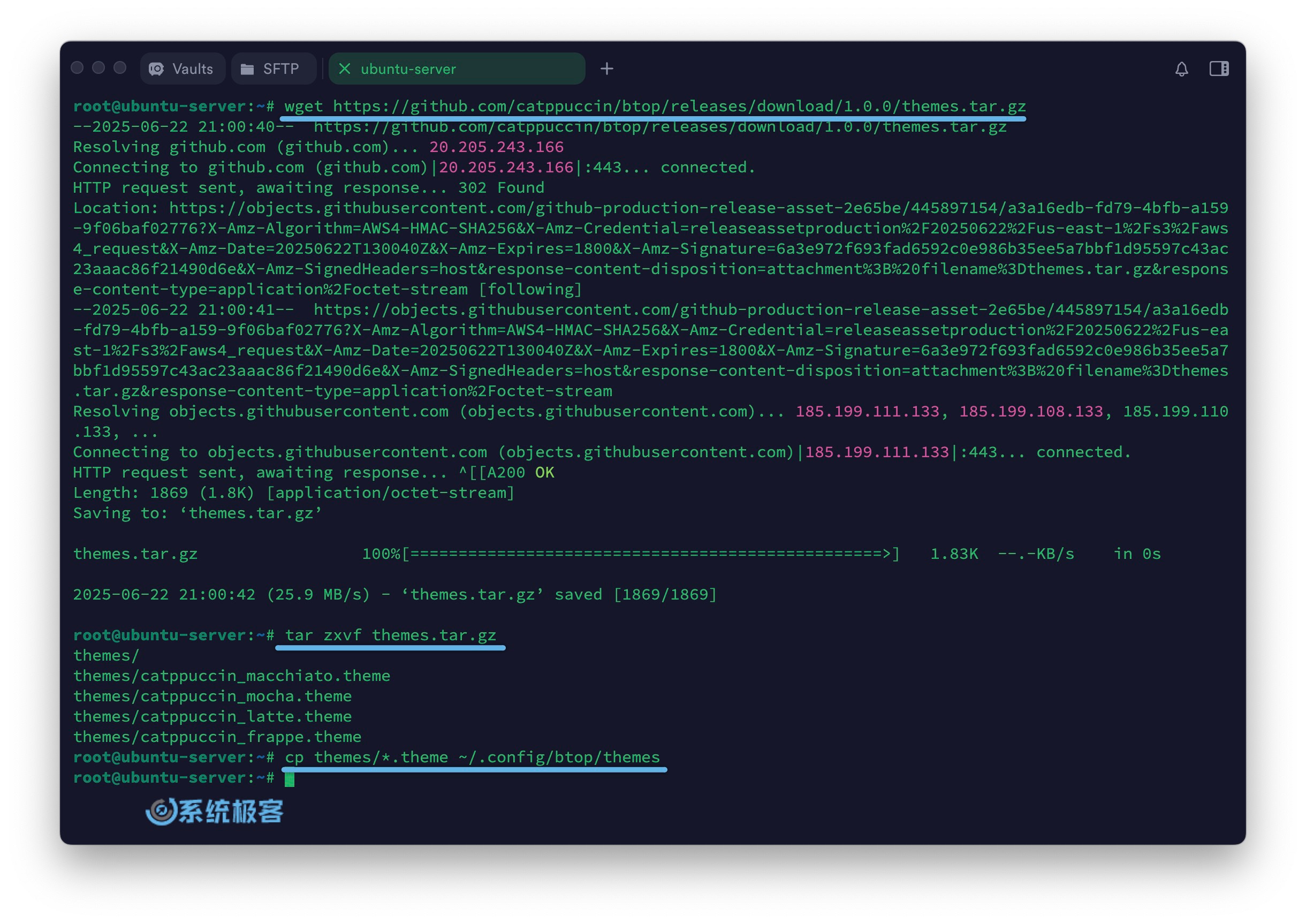Add a new tab with plus button
1306x924 pixels.
coord(607,69)
